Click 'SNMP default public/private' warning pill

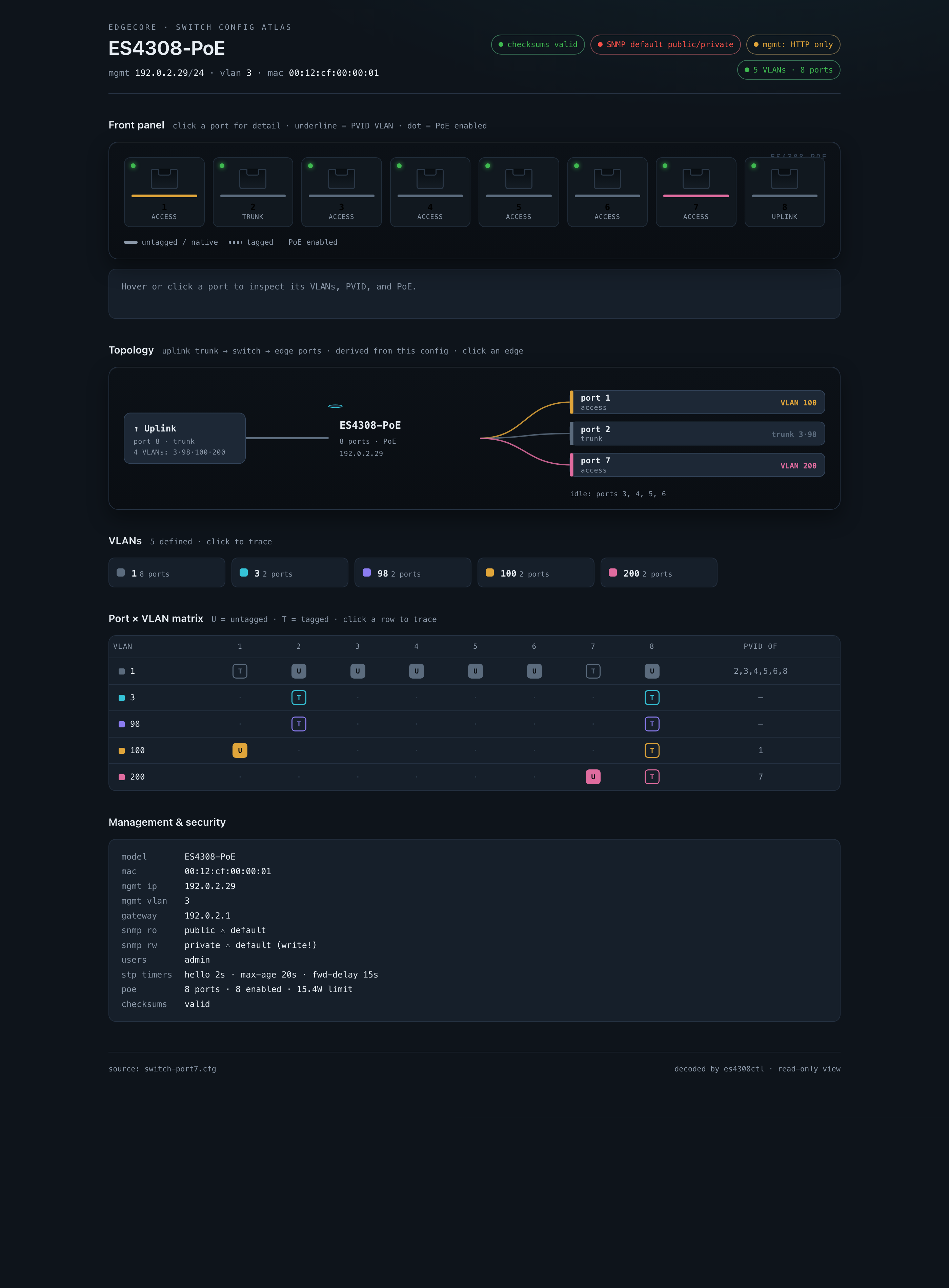[x=665, y=44]
